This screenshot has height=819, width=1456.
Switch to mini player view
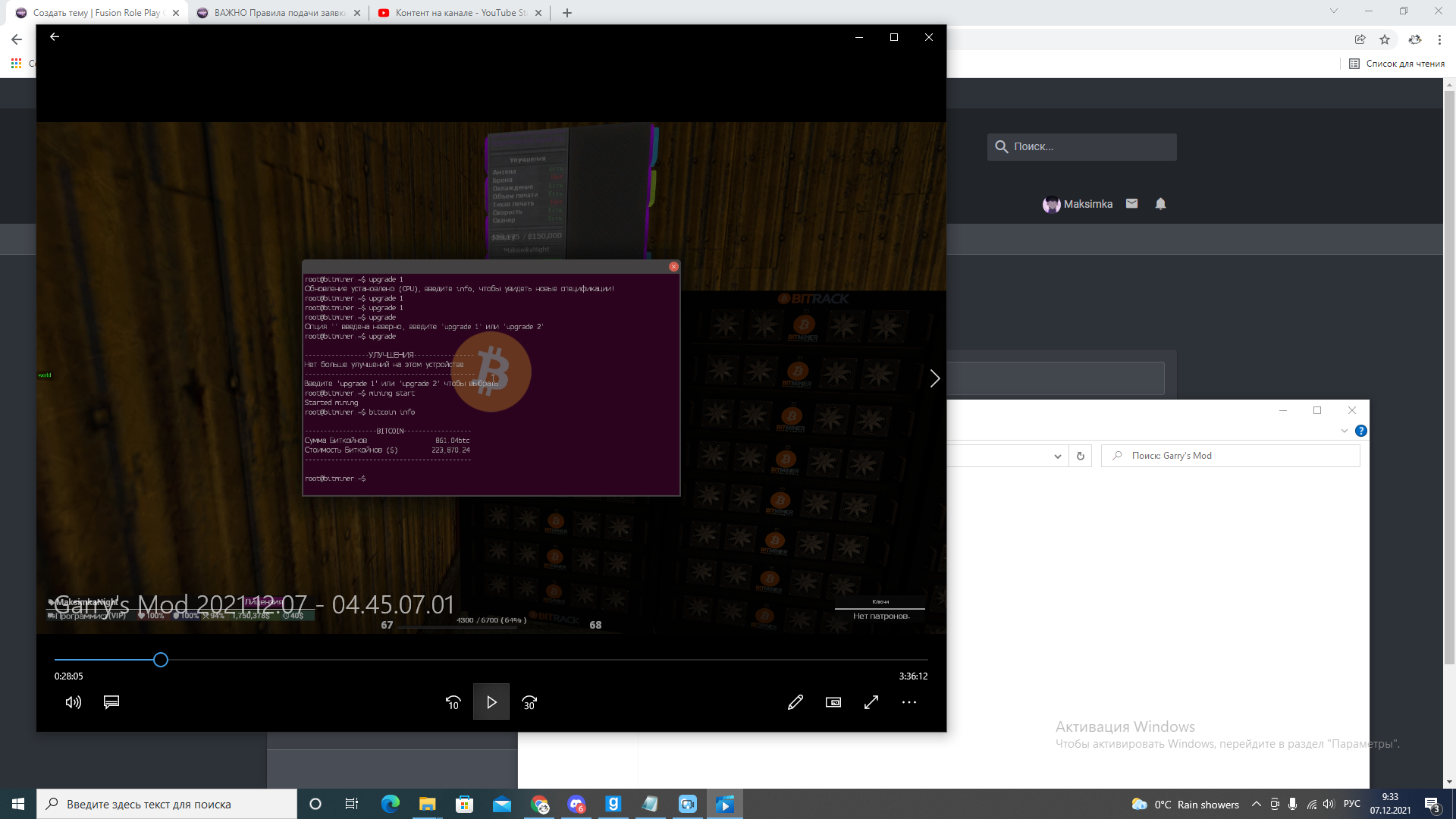pos(833,702)
